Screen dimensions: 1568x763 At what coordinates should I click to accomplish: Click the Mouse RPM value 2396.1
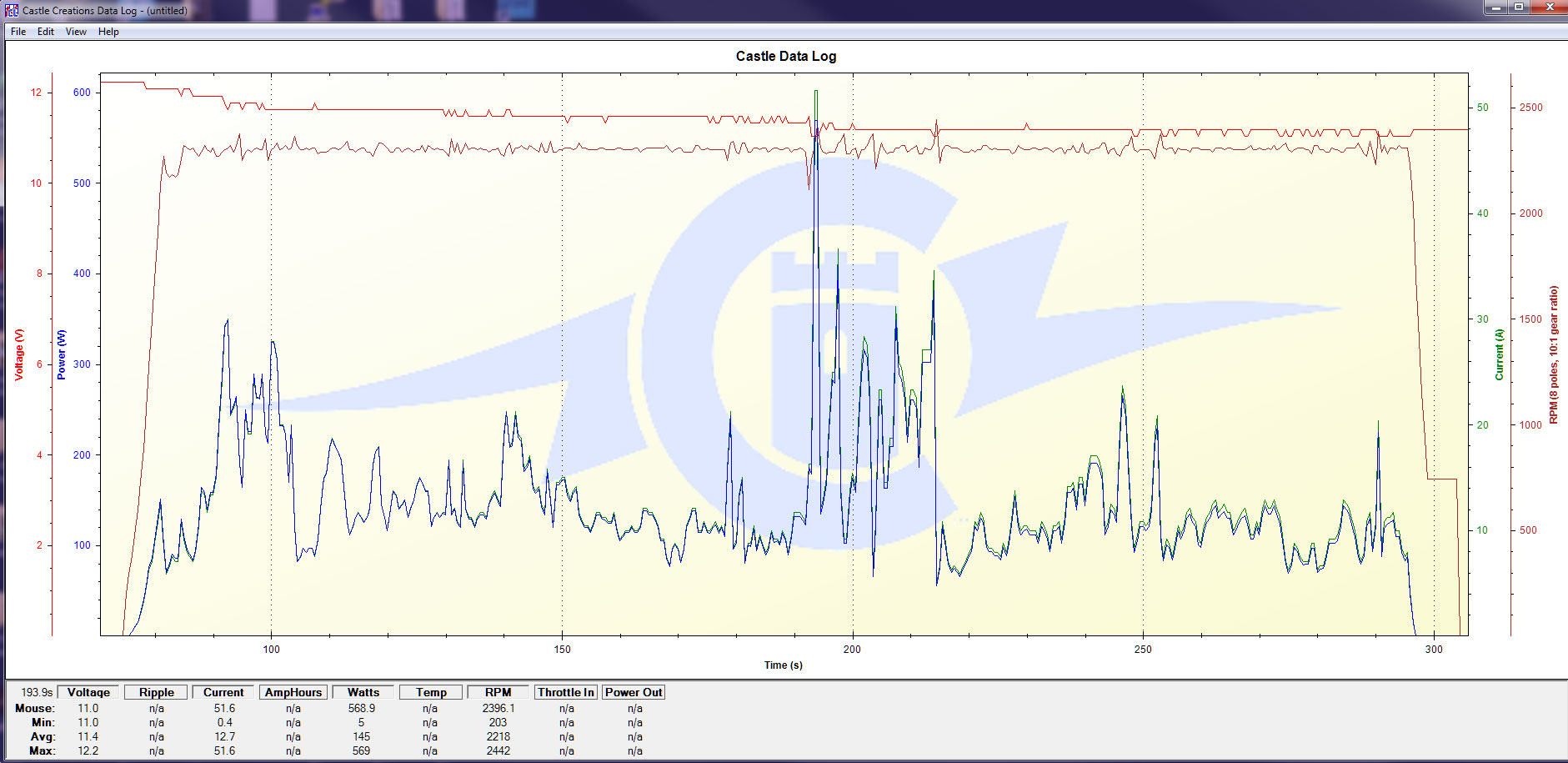click(498, 708)
